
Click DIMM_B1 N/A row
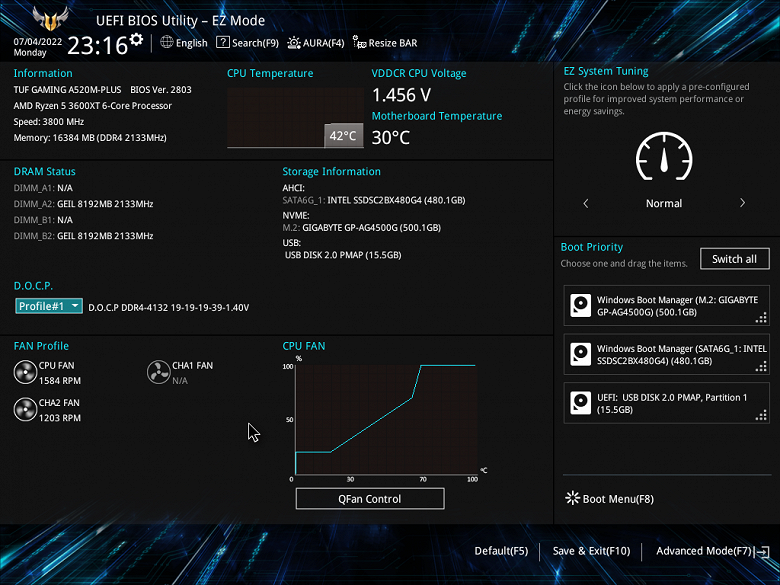coord(43,220)
